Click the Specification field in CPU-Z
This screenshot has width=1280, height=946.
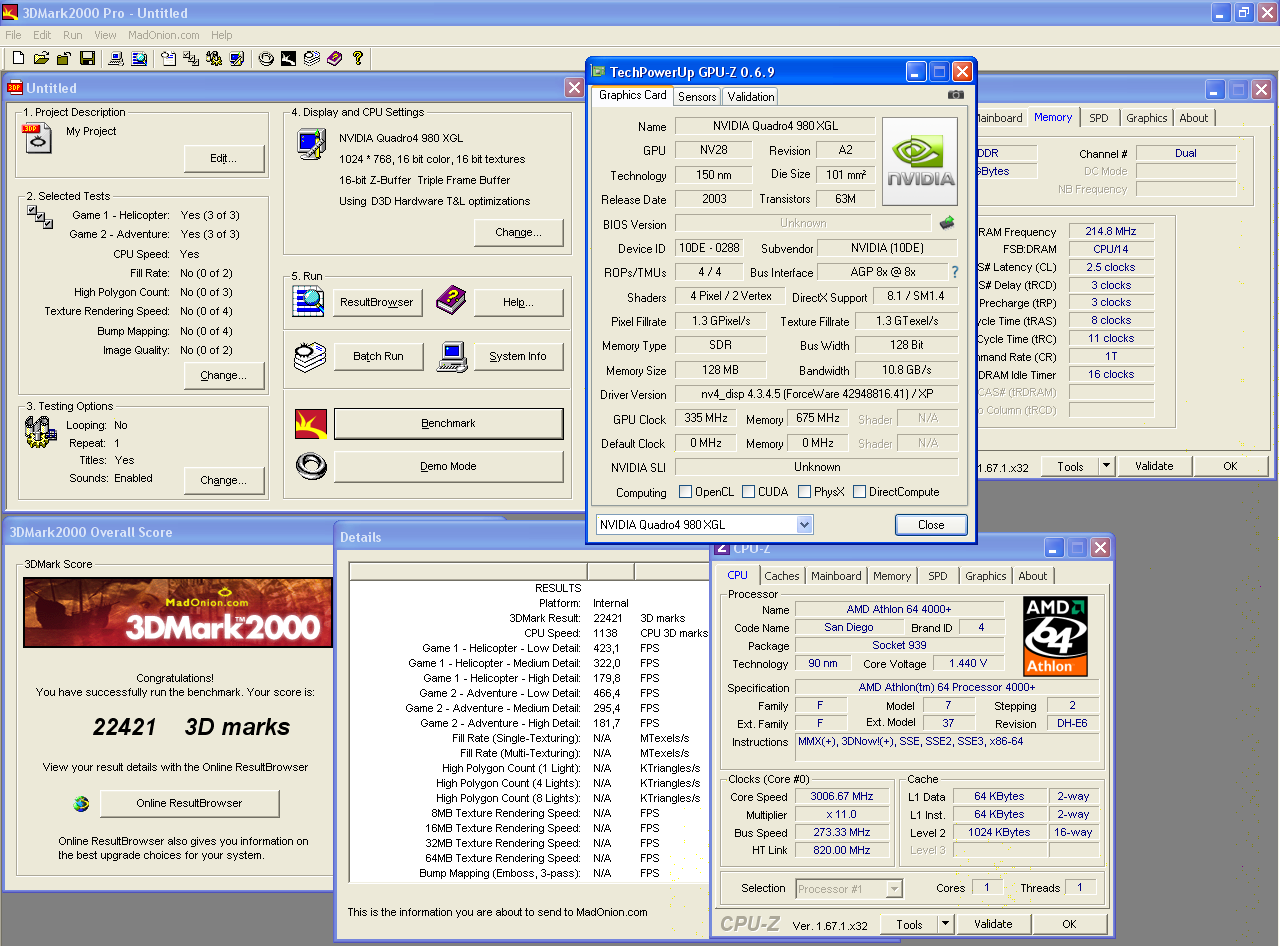(x=948, y=688)
